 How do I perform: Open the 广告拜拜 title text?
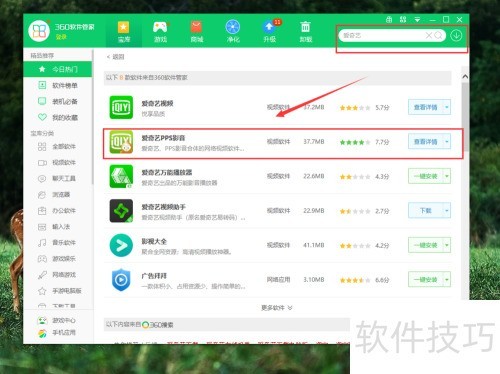pos(154,276)
